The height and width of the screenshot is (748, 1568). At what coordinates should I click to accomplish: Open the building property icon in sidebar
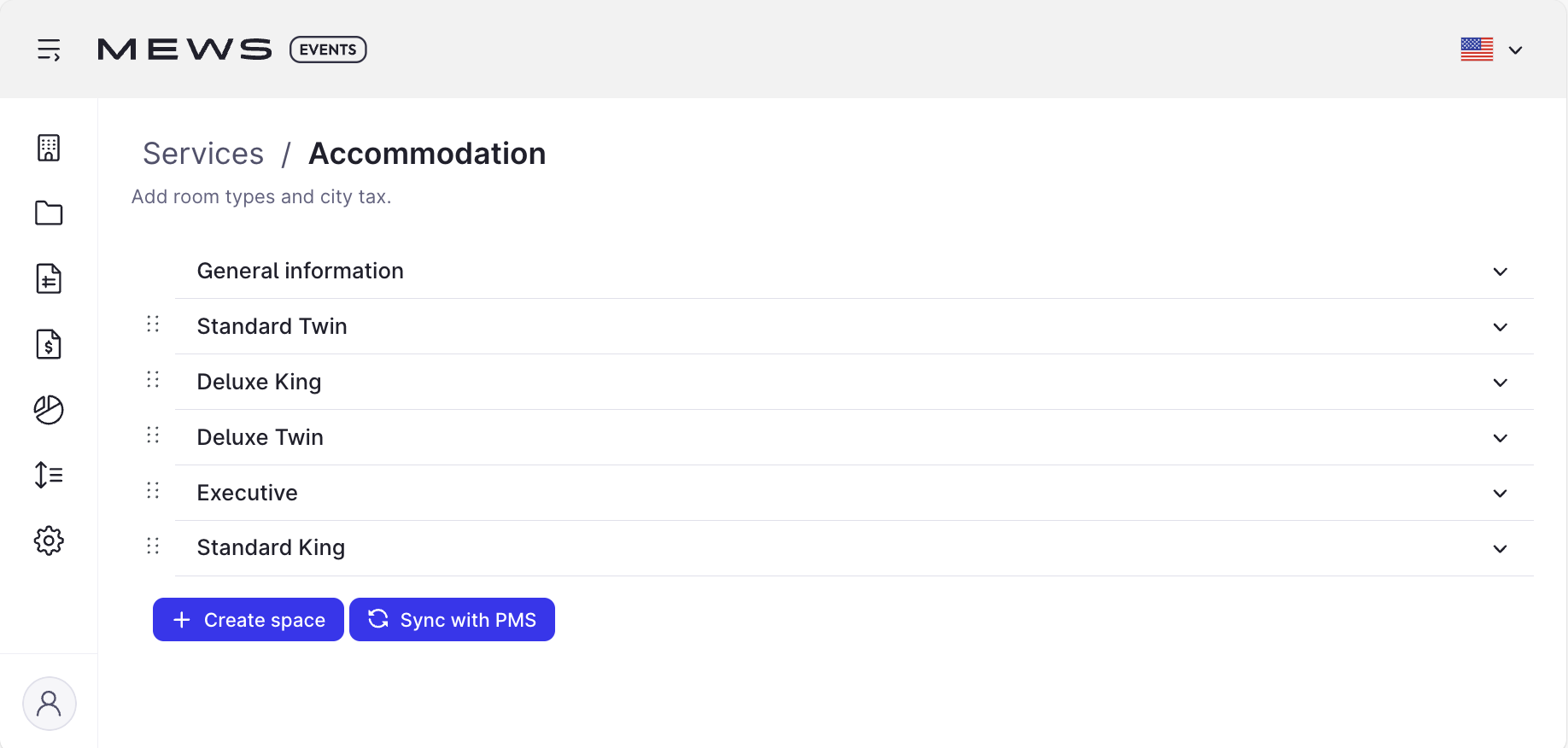pyautogui.click(x=49, y=148)
